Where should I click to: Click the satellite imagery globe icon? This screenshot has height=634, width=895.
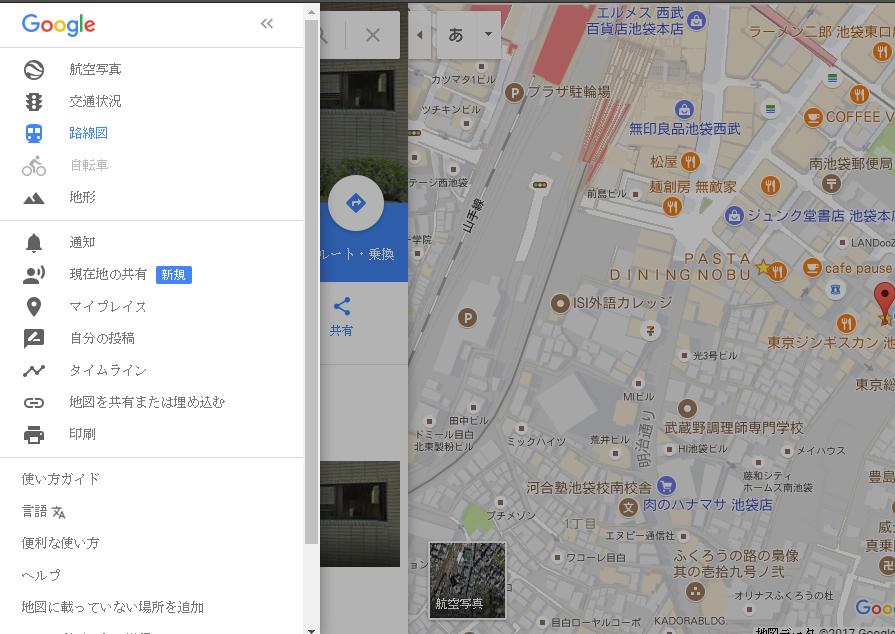[x=34, y=70]
